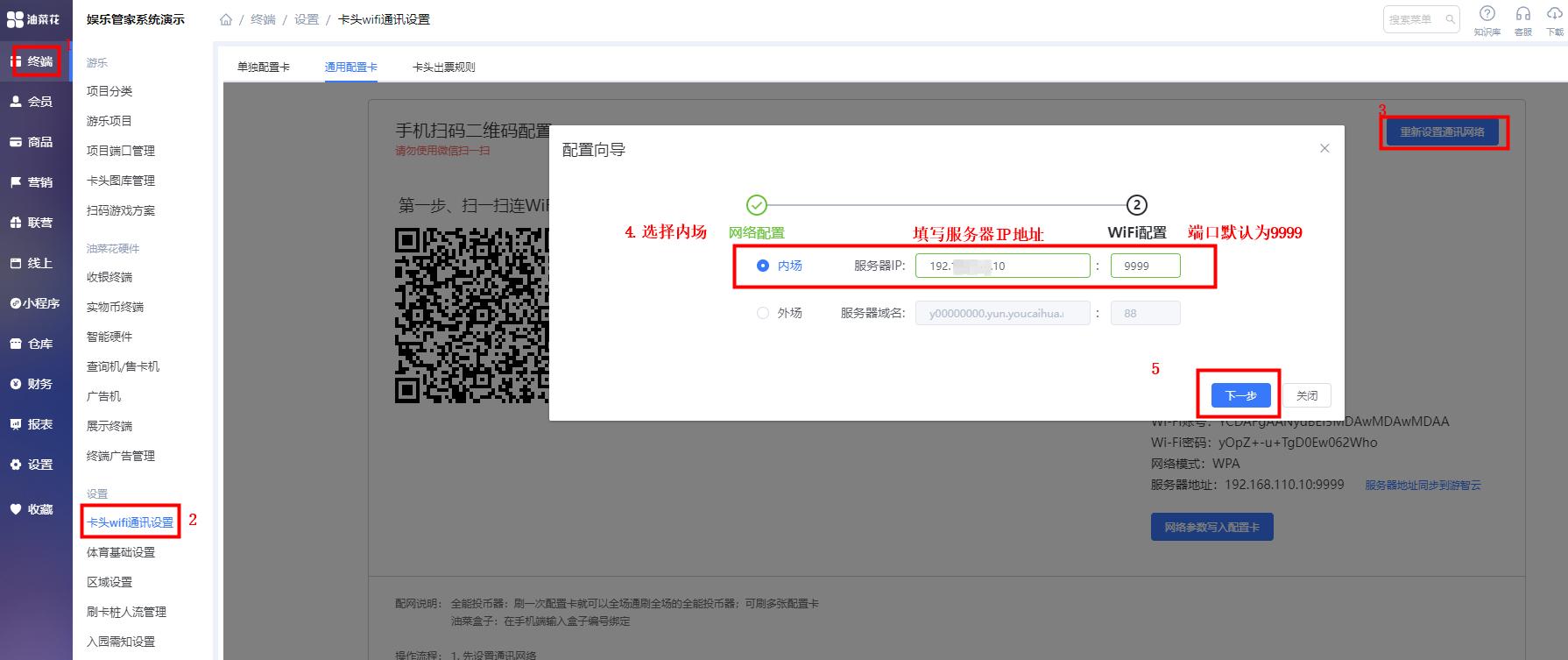This screenshot has width=1568, height=660.
Task: Click the WiFi配置 step 2 circle
Action: [1136, 205]
